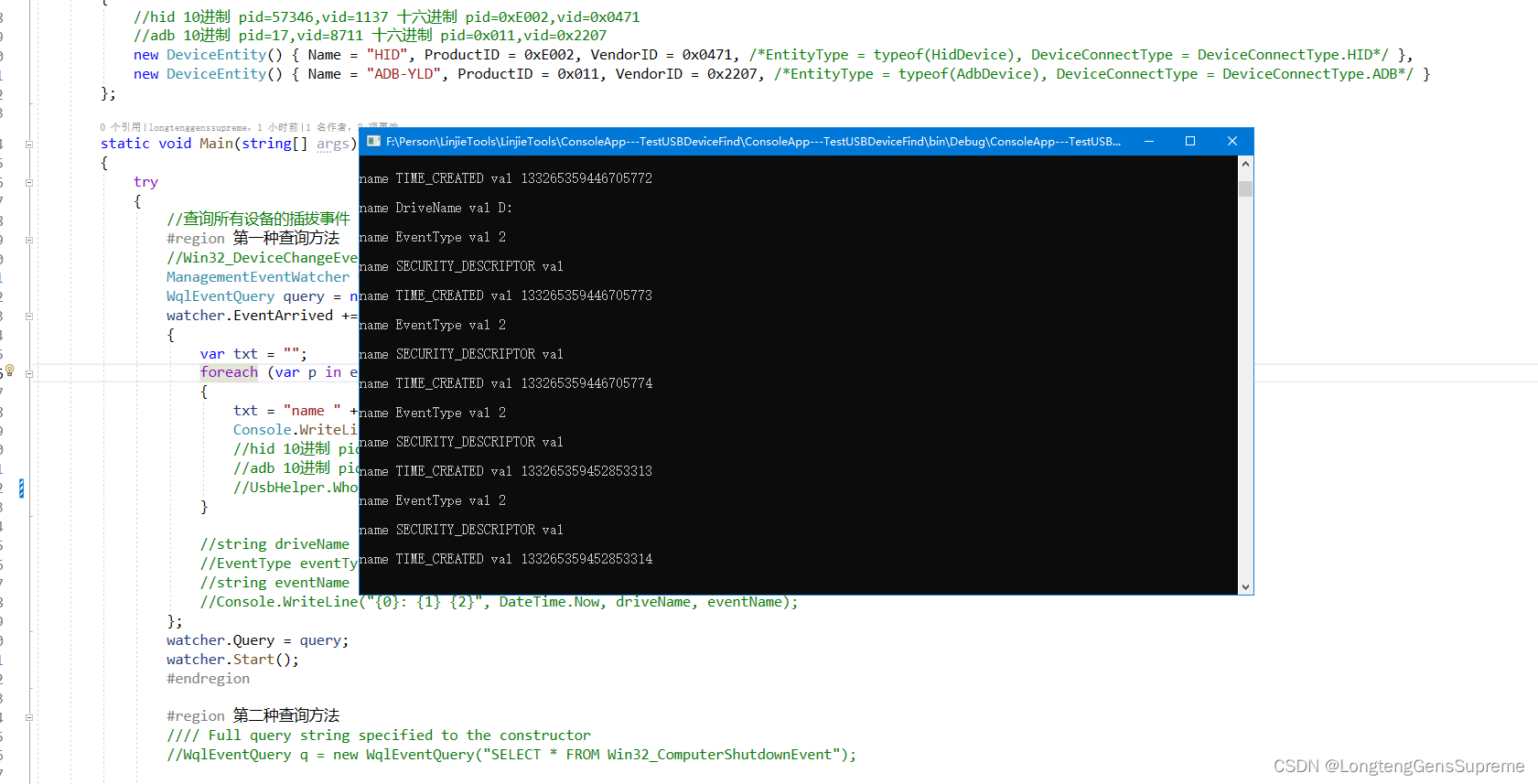Click the "HID" string literal
This screenshot has height=784, width=1538.
(387, 55)
